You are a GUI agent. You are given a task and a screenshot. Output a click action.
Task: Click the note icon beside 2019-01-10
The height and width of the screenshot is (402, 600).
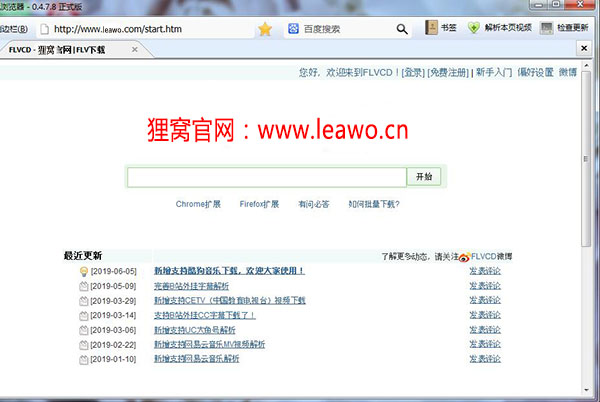[x=83, y=360]
